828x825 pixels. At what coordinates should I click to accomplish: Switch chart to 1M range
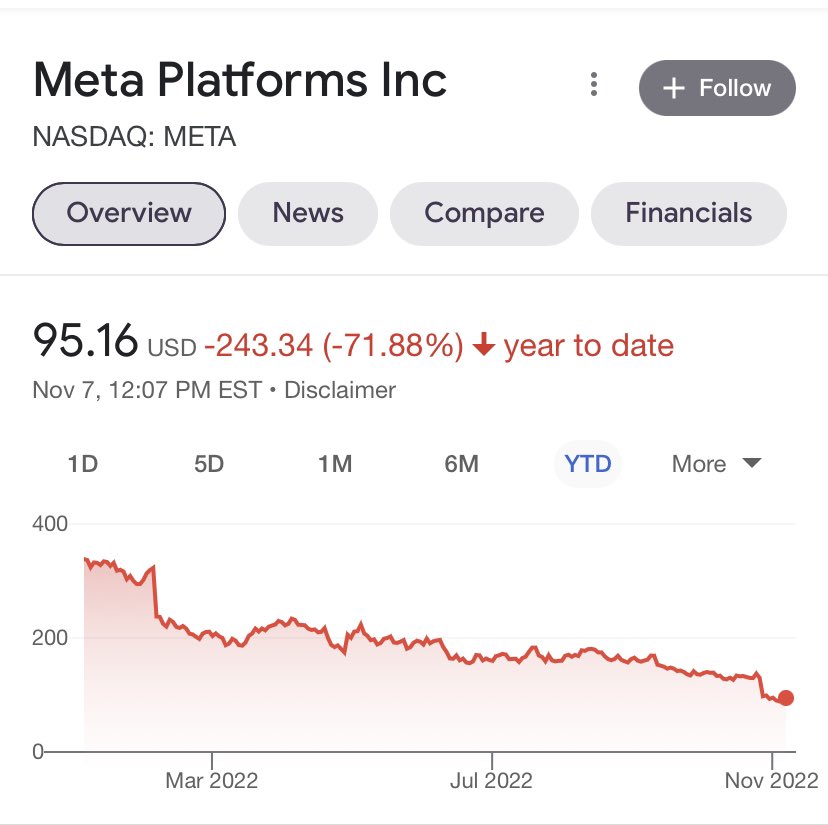[335, 464]
